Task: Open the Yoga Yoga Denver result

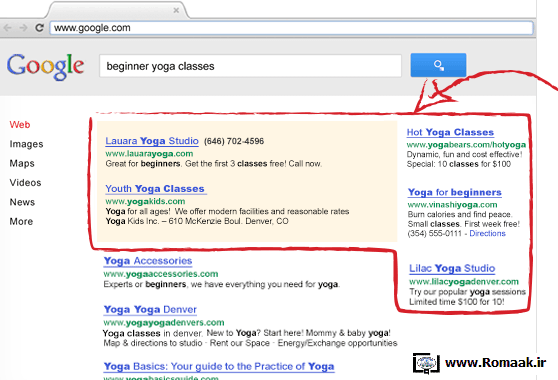Action: (x=150, y=310)
